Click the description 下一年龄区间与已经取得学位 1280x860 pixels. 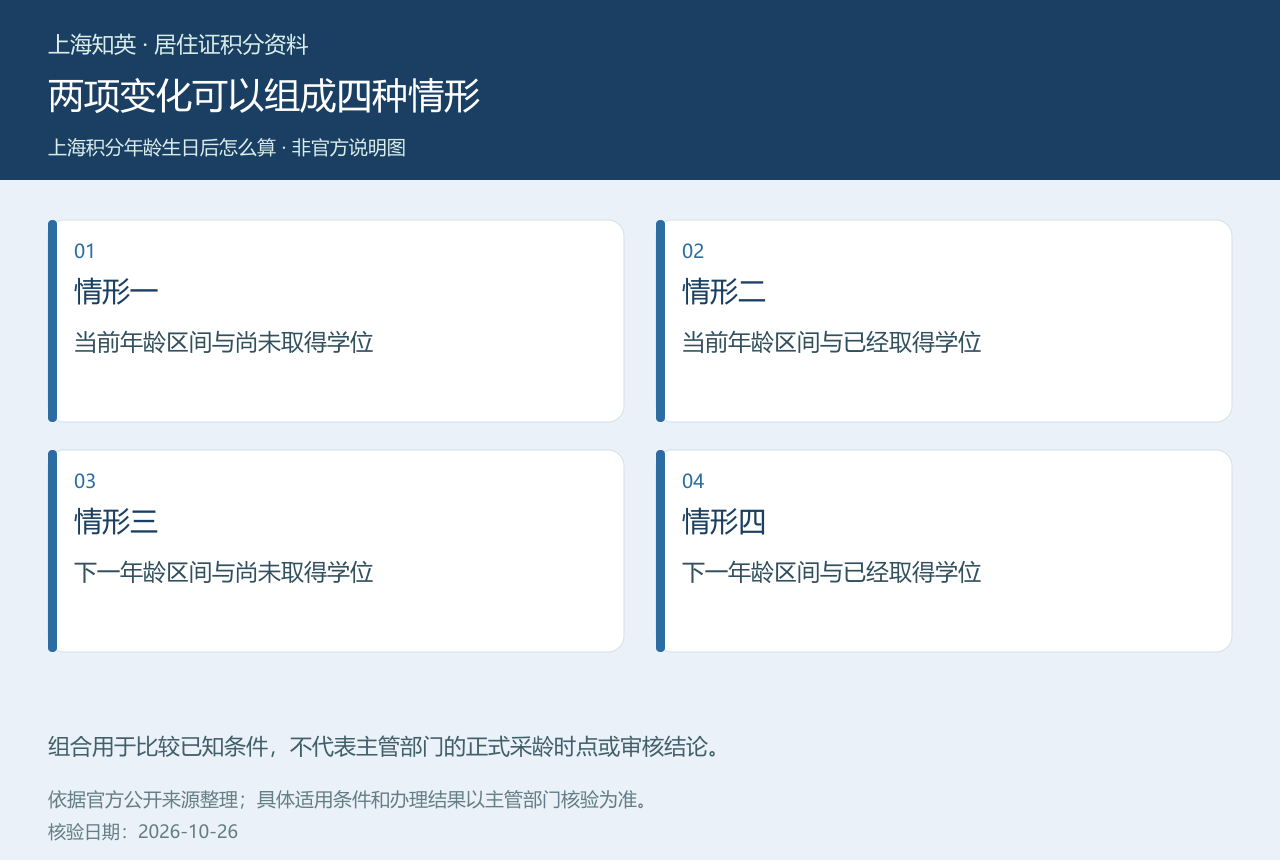(x=832, y=573)
